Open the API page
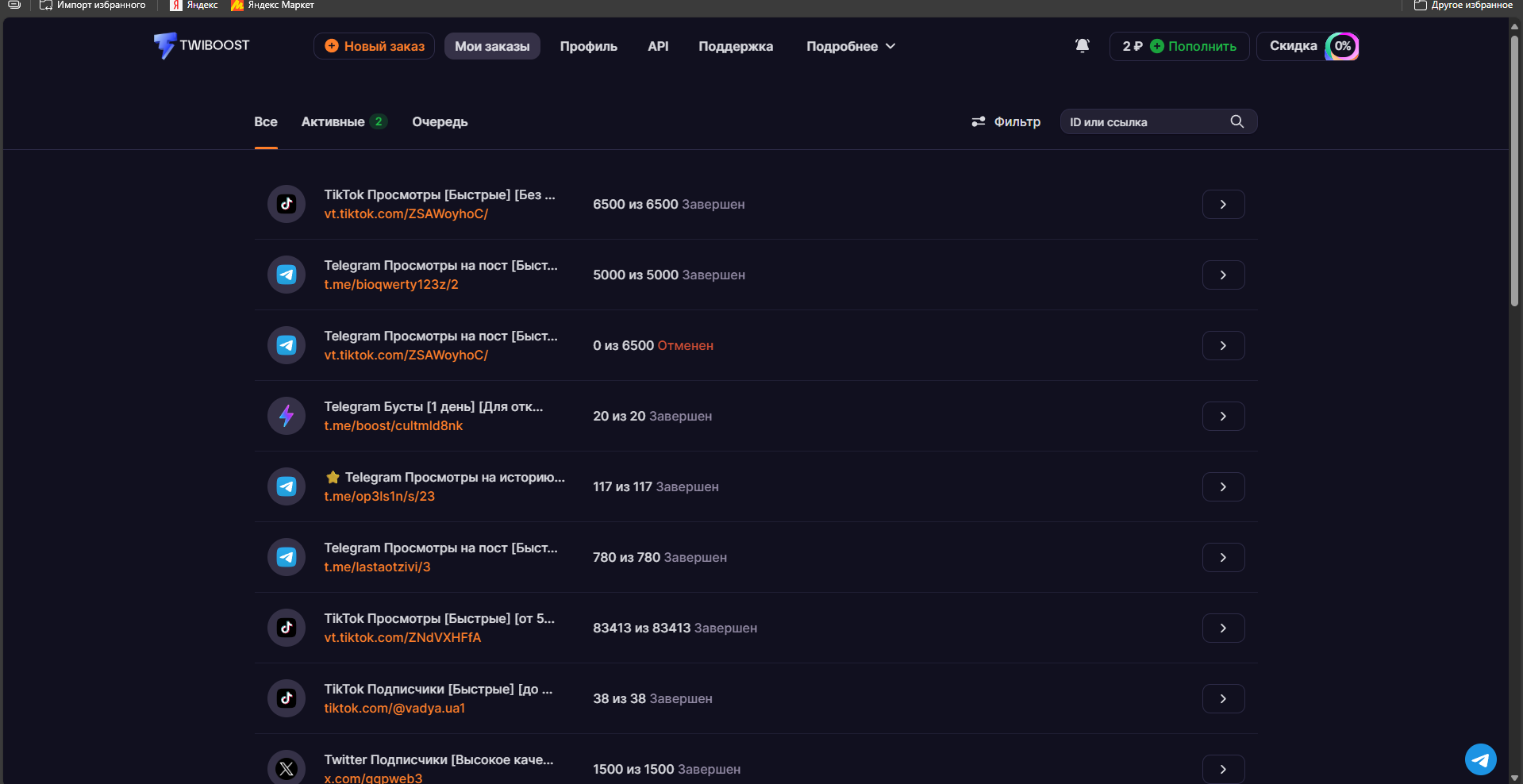 [658, 46]
